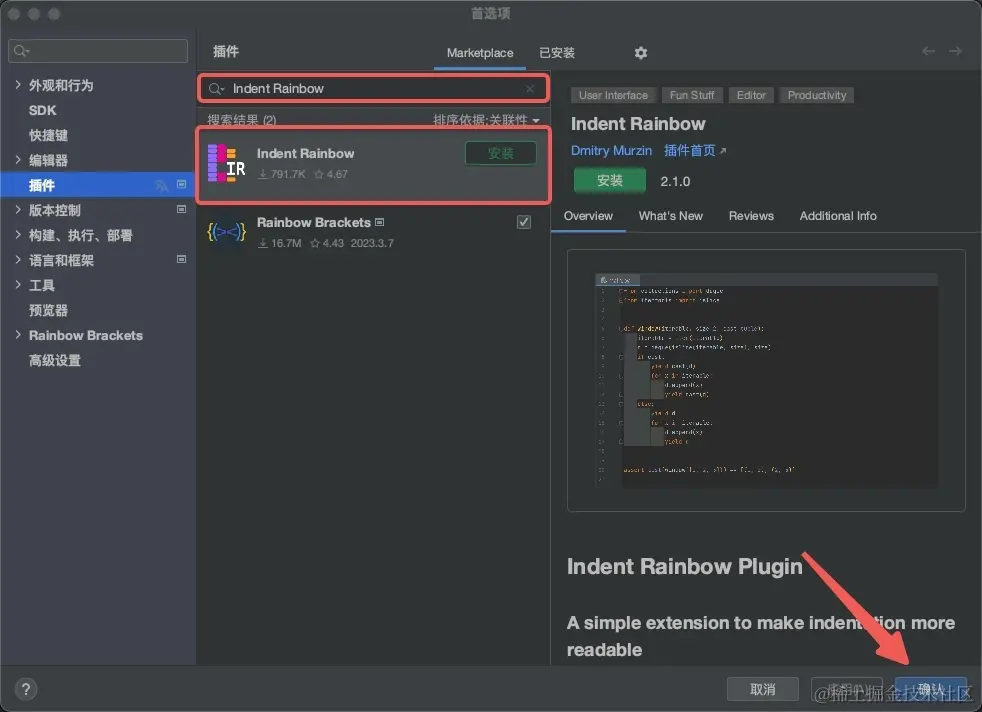Open the search history dropdown in plugin search
This screenshot has width=982, height=712.
tap(222, 90)
